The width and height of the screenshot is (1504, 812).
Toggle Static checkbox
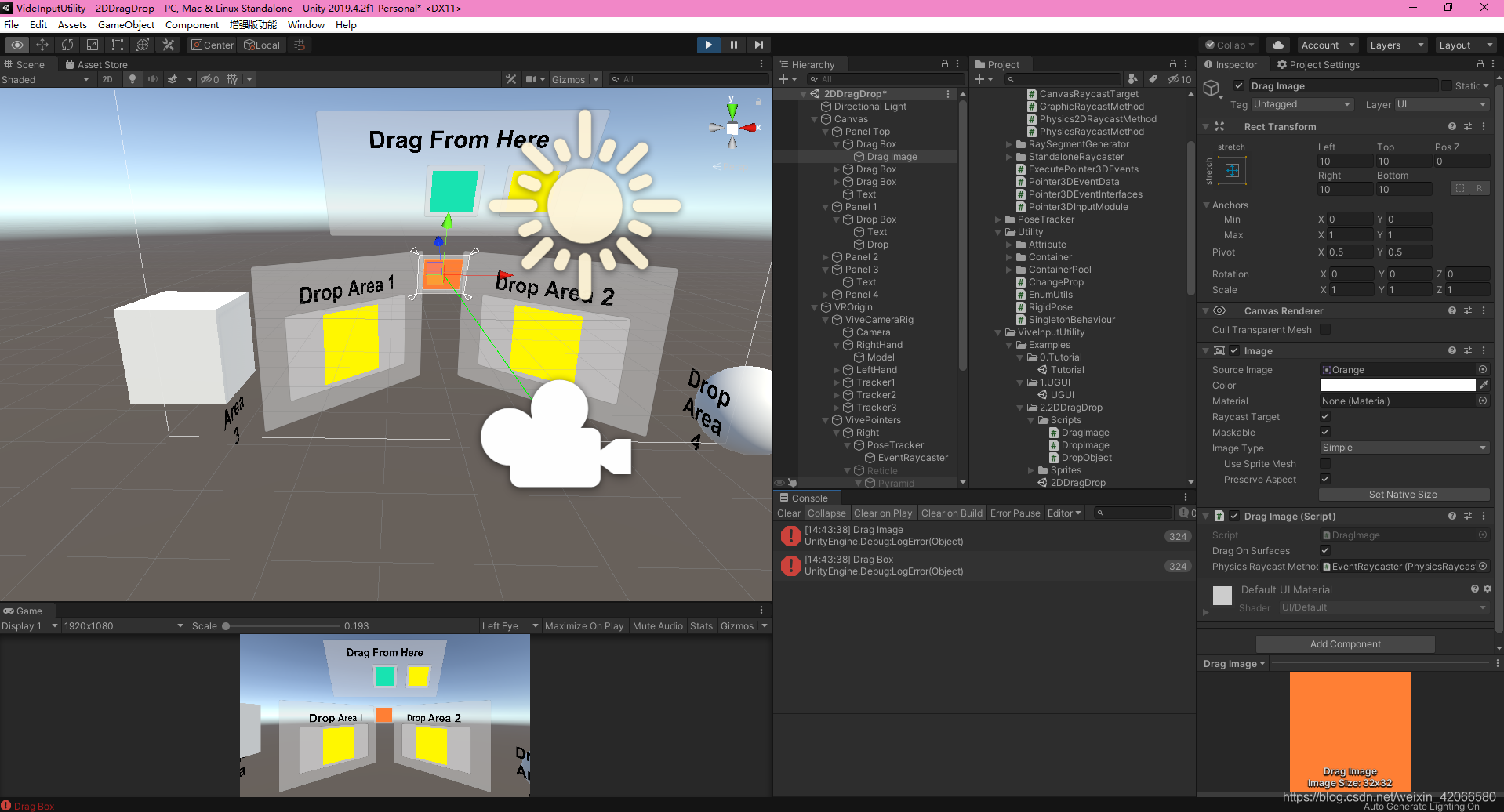1447,85
